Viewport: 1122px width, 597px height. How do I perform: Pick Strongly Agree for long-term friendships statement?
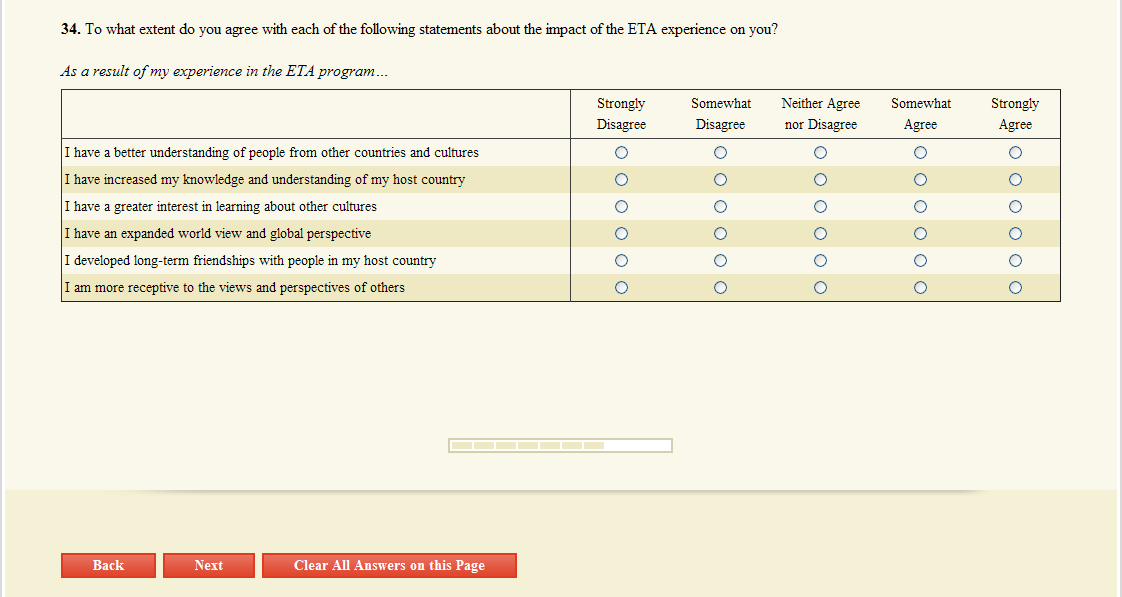tap(1015, 261)
